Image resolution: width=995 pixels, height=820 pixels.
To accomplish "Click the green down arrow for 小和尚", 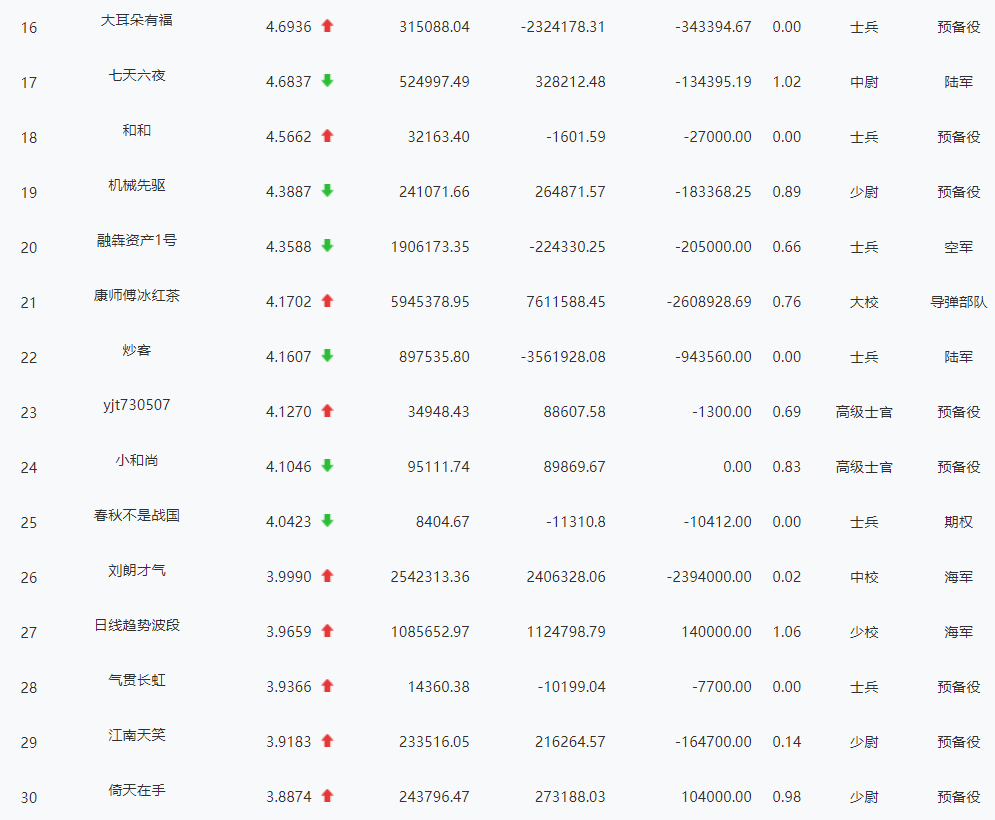I will (327, 466).
